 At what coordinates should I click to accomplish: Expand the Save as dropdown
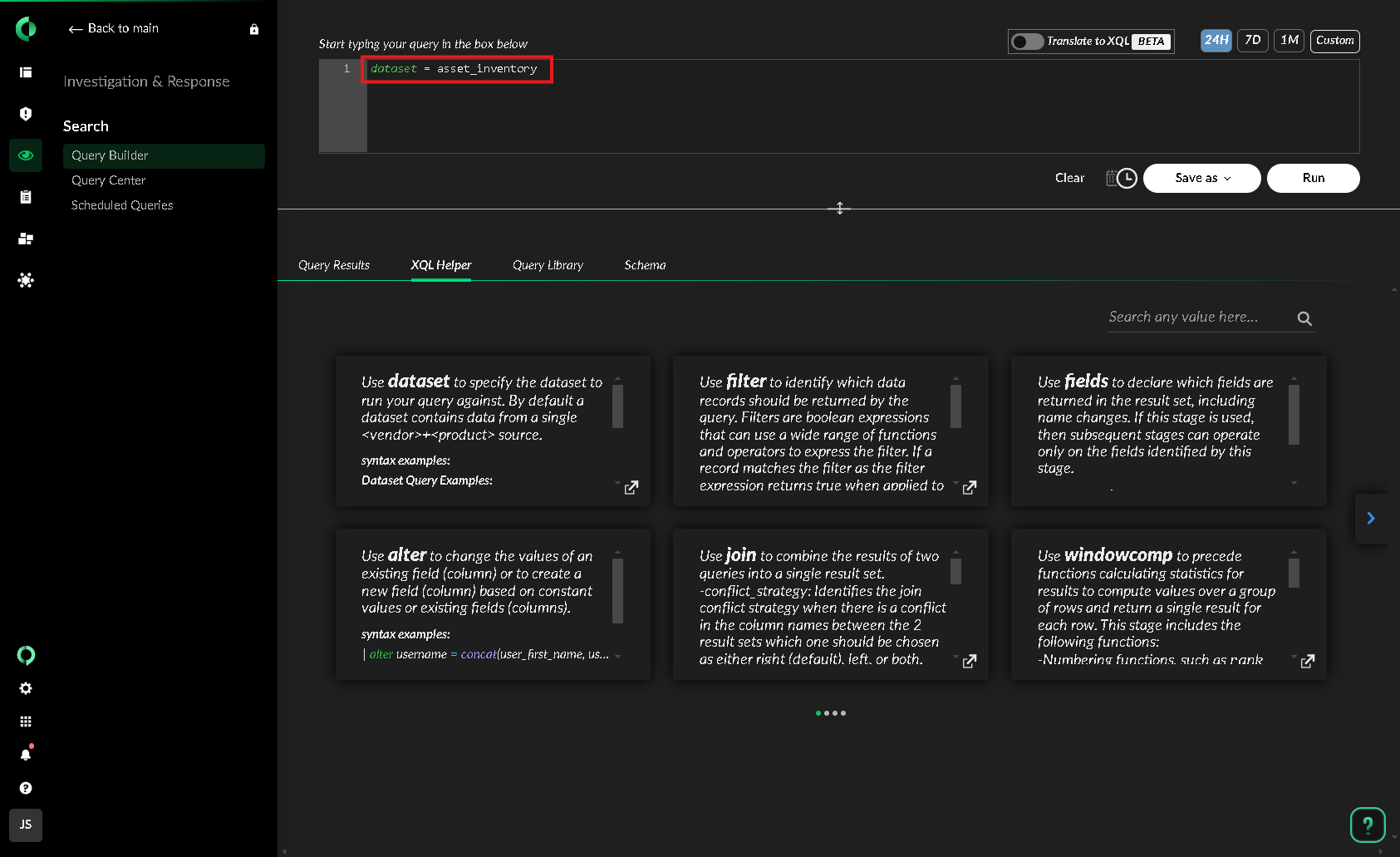(1201, 178)
